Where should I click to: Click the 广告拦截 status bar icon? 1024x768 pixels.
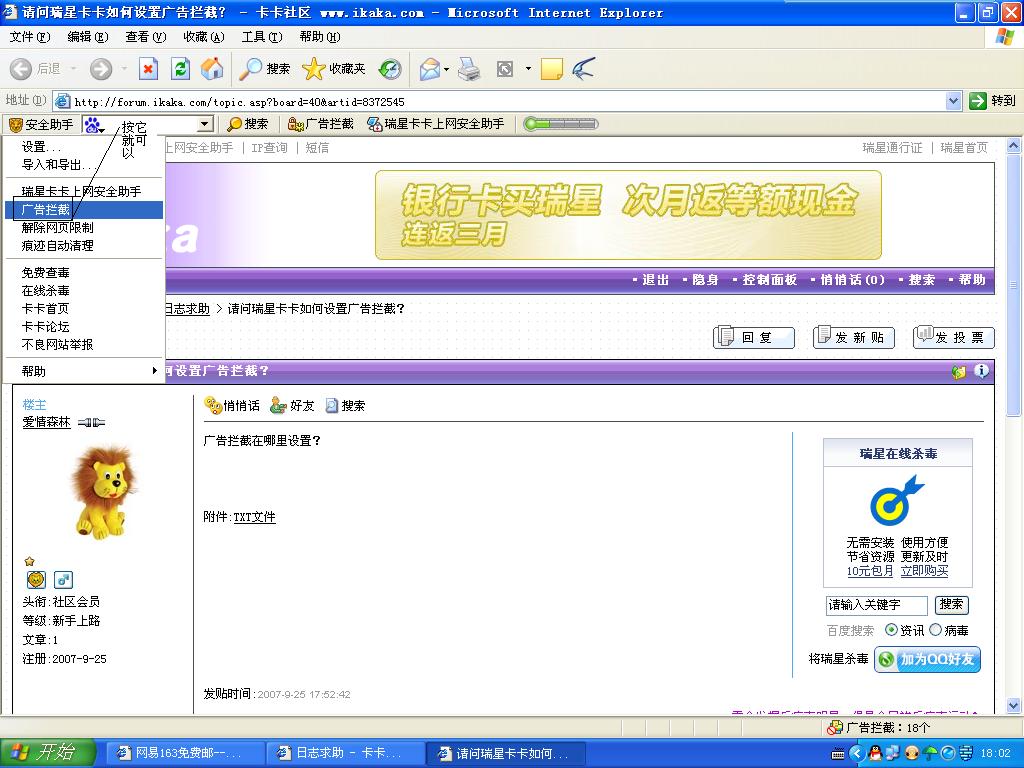coord(835,727)
